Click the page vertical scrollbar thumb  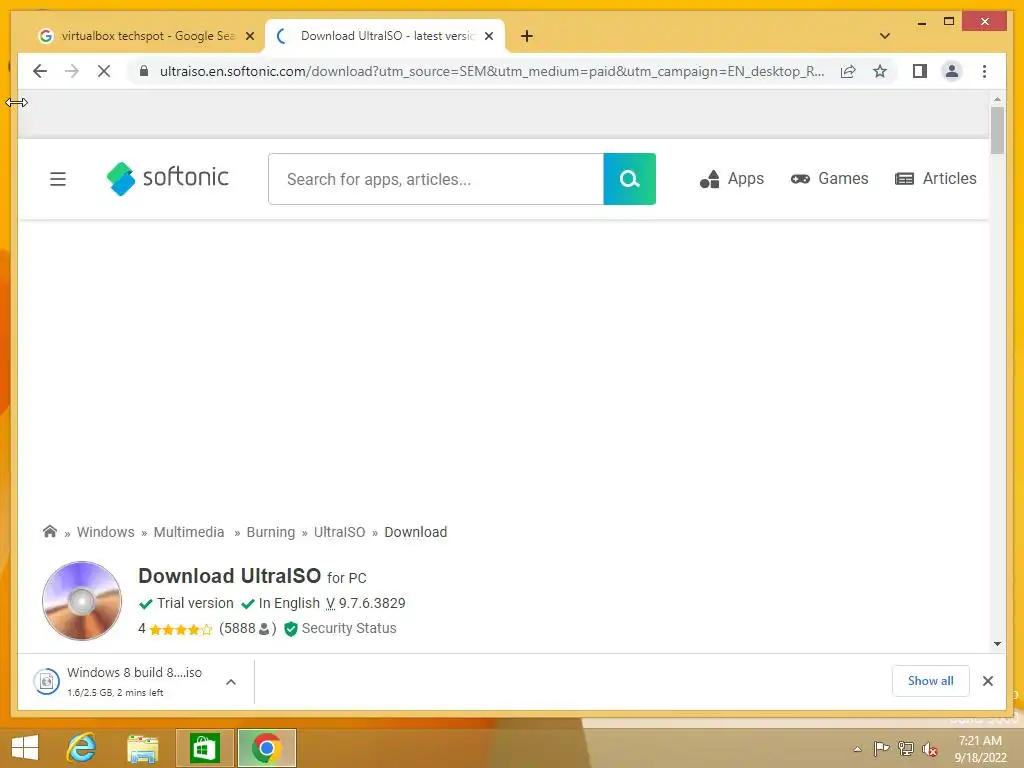997,131
